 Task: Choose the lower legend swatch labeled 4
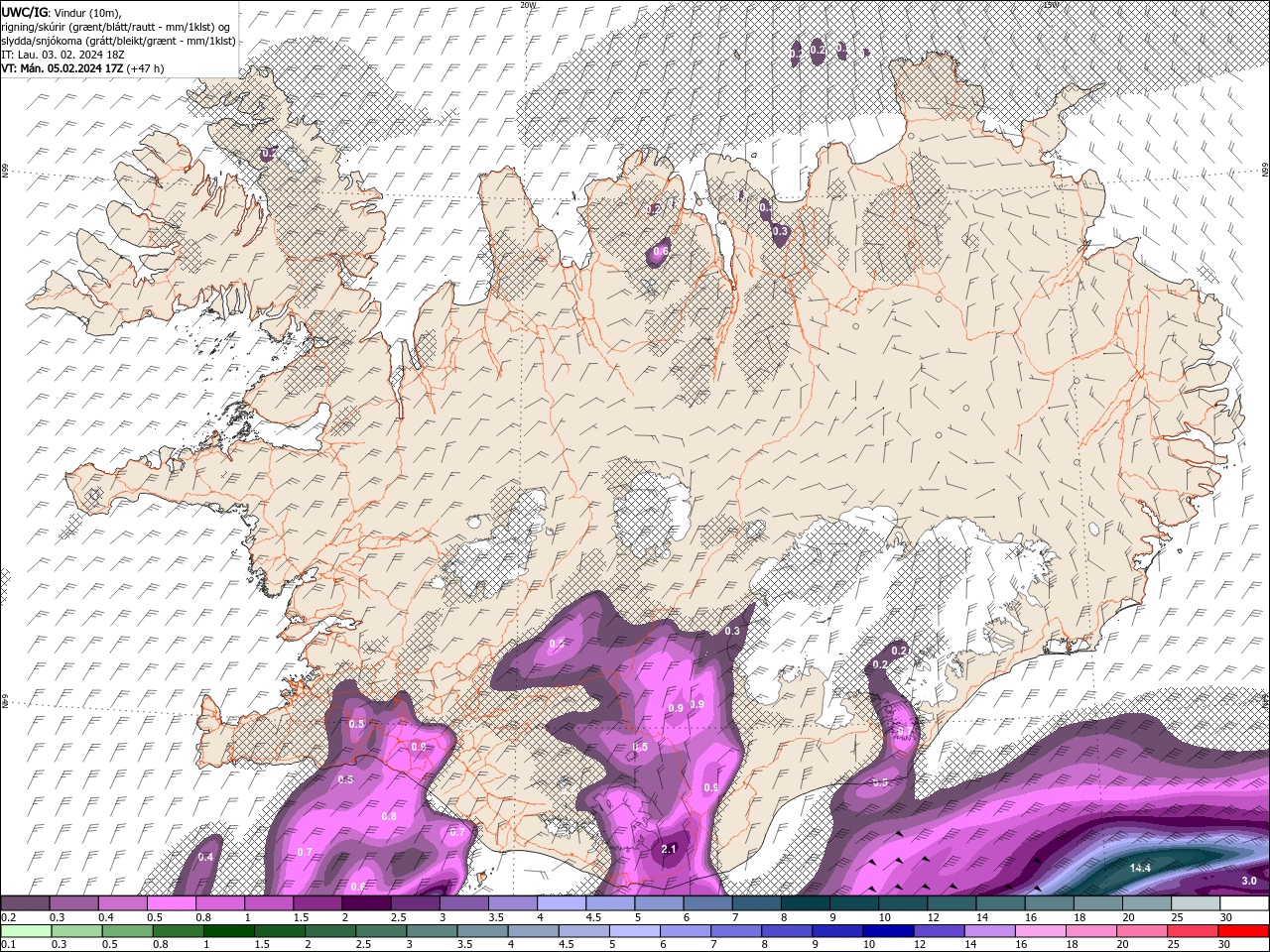(x=532, y=931)
